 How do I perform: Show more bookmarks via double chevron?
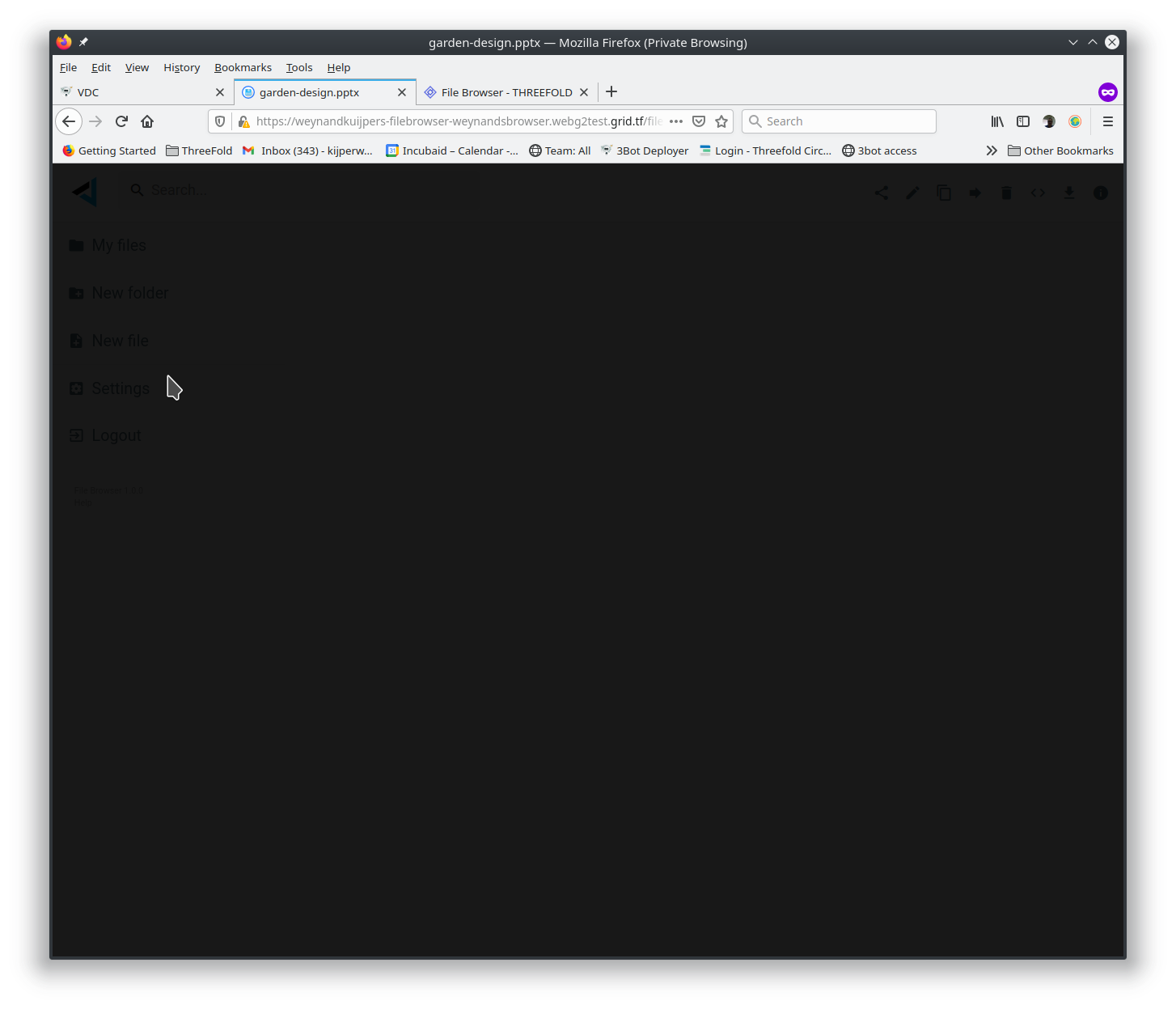click(992, 151)
